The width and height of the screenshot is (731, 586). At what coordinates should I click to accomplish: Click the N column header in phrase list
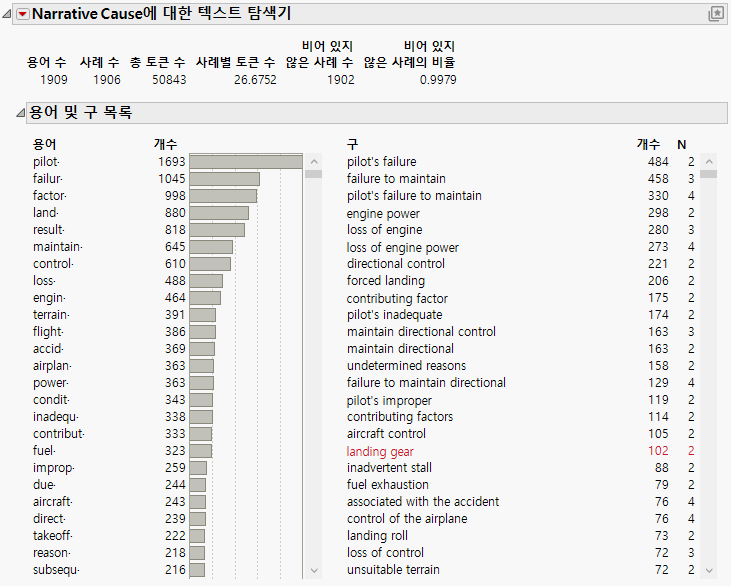click(x=682, y=145)
